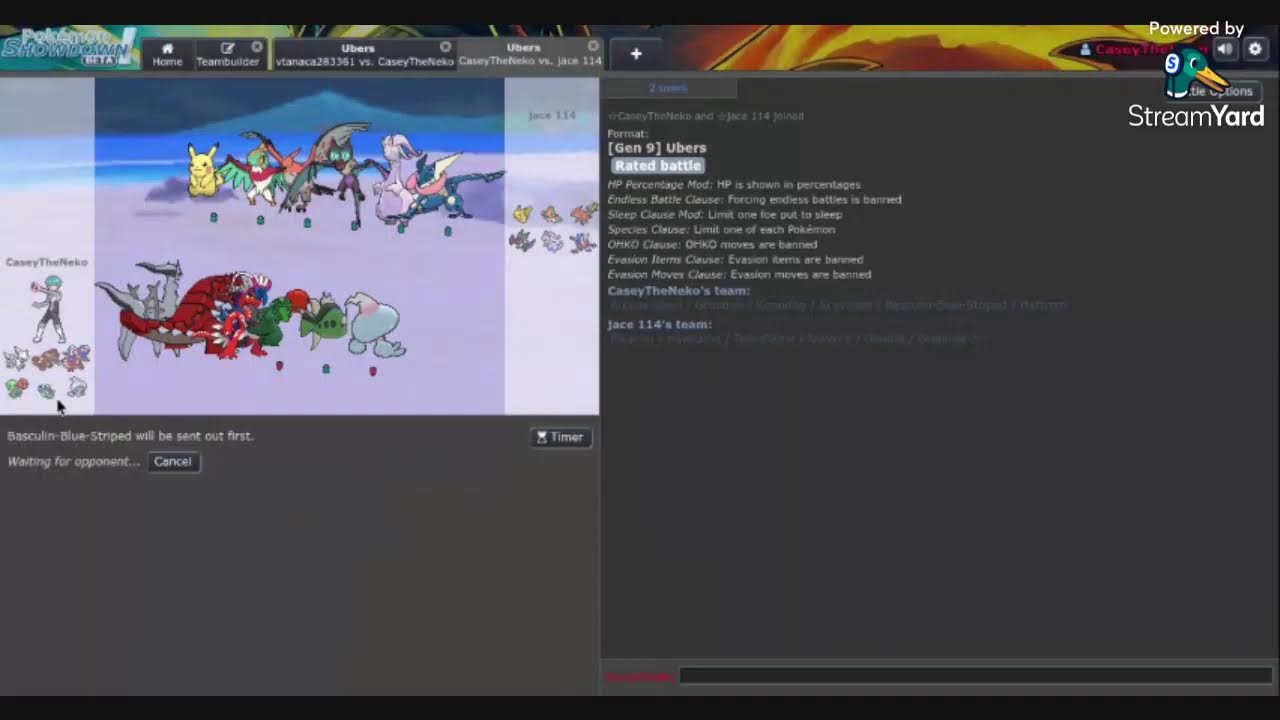Viewport: 1280px width, 720px height.
Task: Click the Sleep Clause Mod rule line
Action: click(x=725, y=214)
